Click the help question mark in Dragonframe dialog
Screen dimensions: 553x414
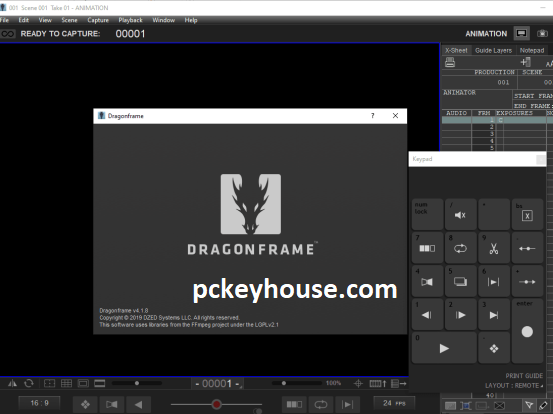pos(372,116)
